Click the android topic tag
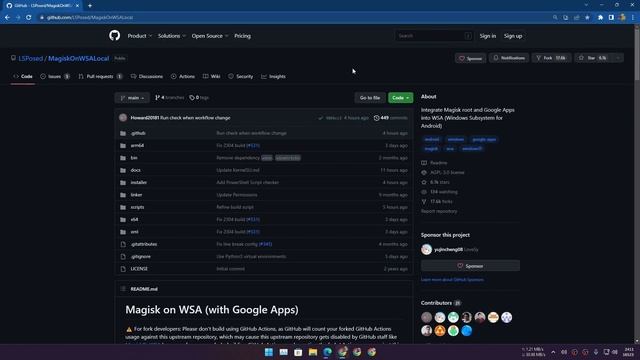 (431, 140)
